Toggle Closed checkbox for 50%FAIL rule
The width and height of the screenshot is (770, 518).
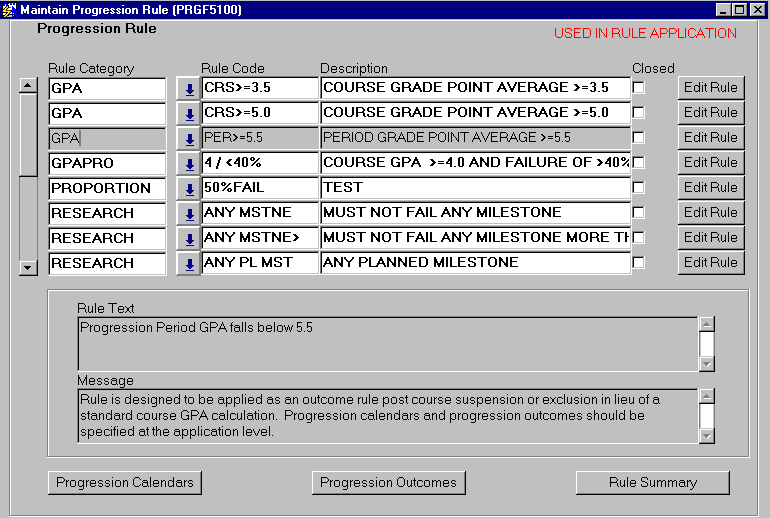coord(639,188)
